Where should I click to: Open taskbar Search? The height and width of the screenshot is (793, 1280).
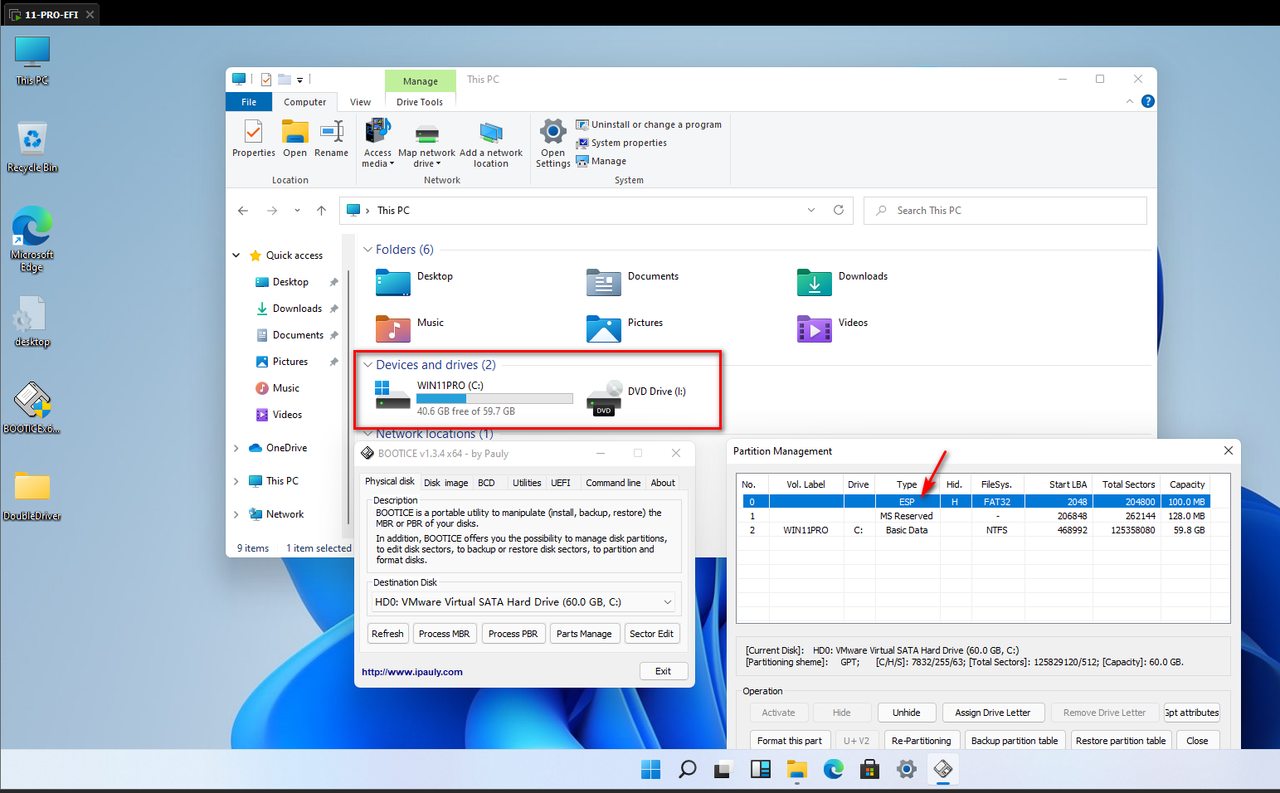click(687, 769)
